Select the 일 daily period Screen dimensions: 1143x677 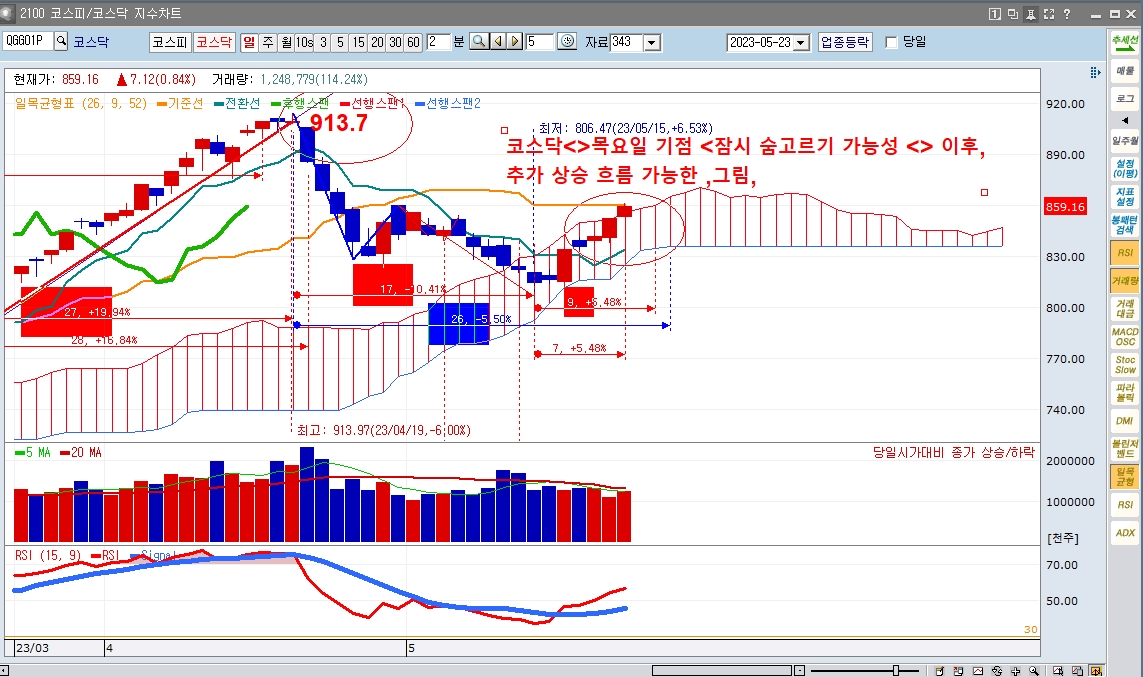(x=249, y=42)
